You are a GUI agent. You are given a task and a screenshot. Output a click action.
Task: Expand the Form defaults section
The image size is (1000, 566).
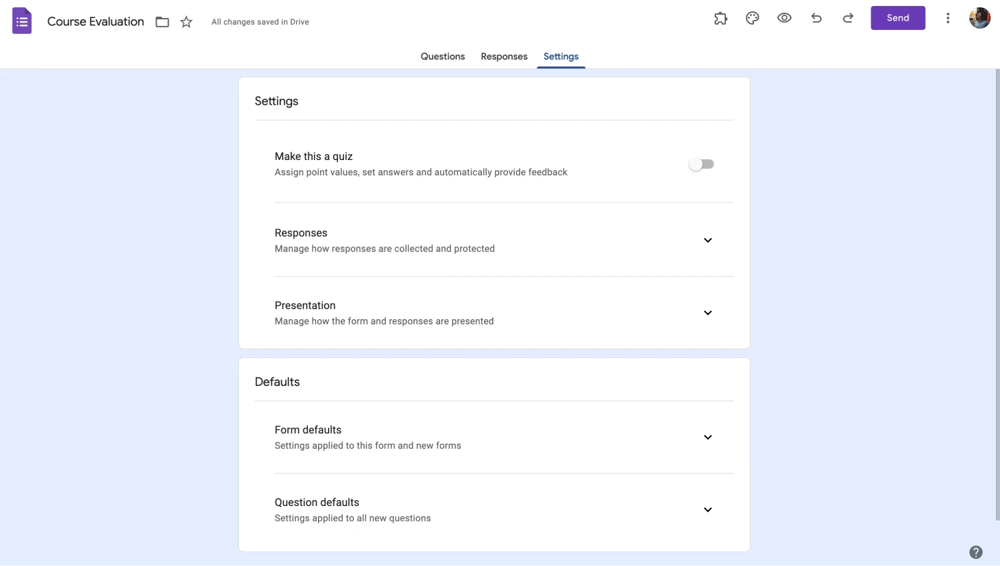707,437
